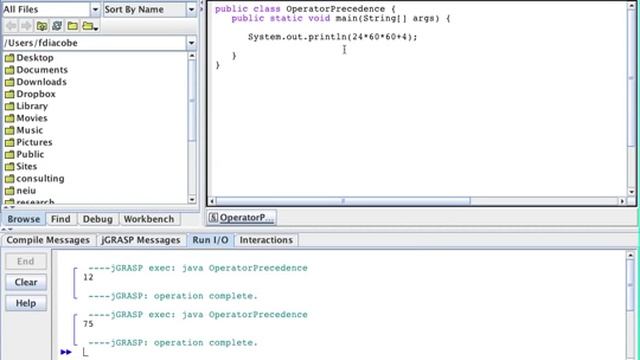Open the Run I/O tab

point(211,240)
